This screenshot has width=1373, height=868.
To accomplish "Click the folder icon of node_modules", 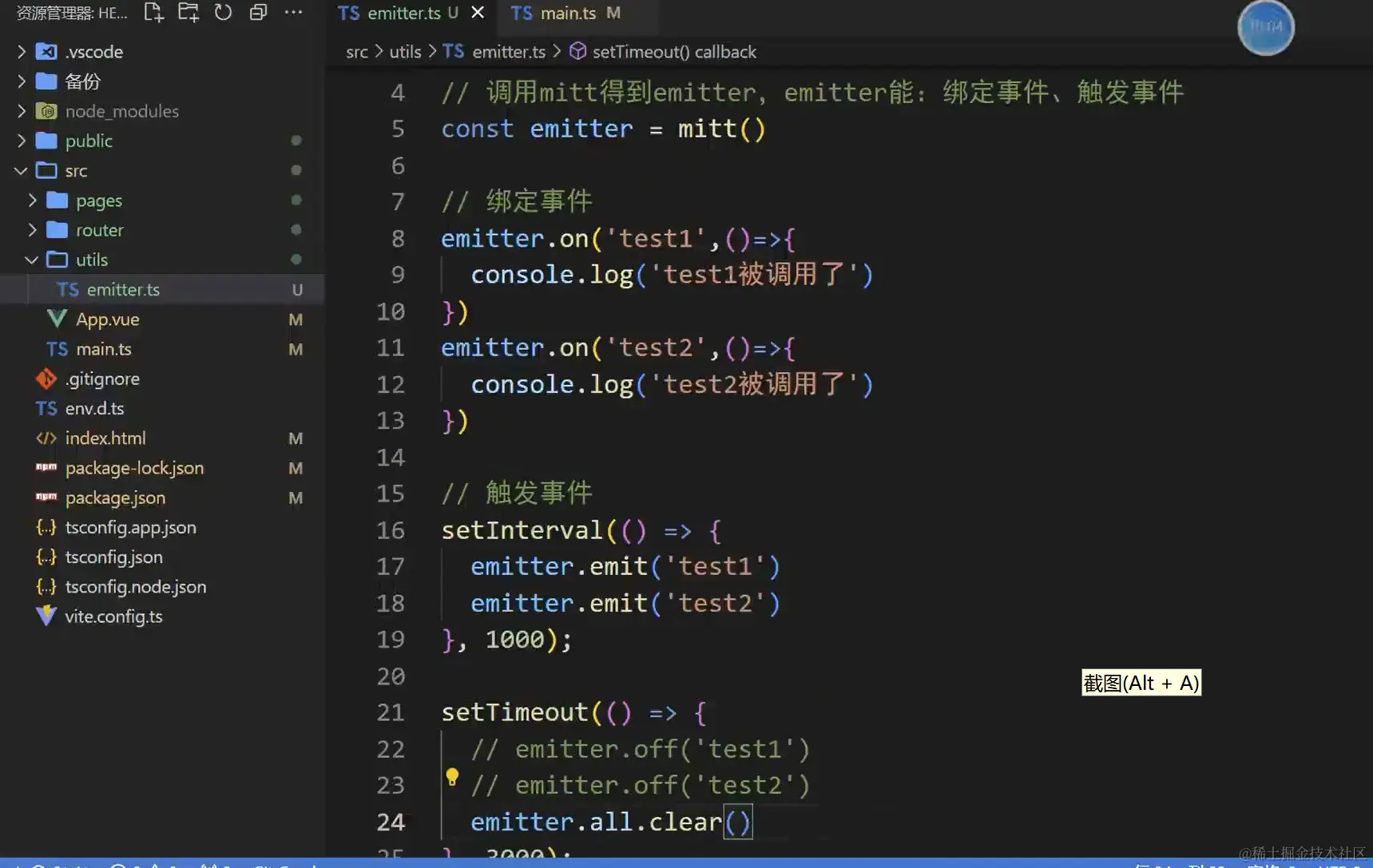I will pyautogui.click(x=47, y=111).
